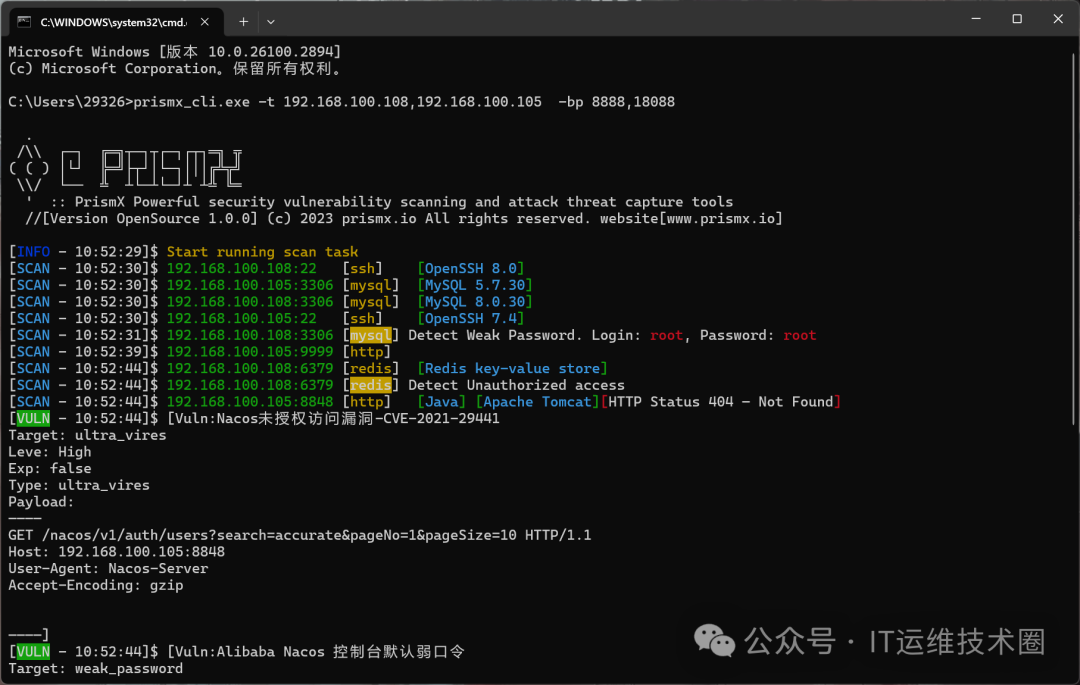Click the 'Payload:' label
Viewport: 1080px width, 685px height.
(x=41, y=502)
